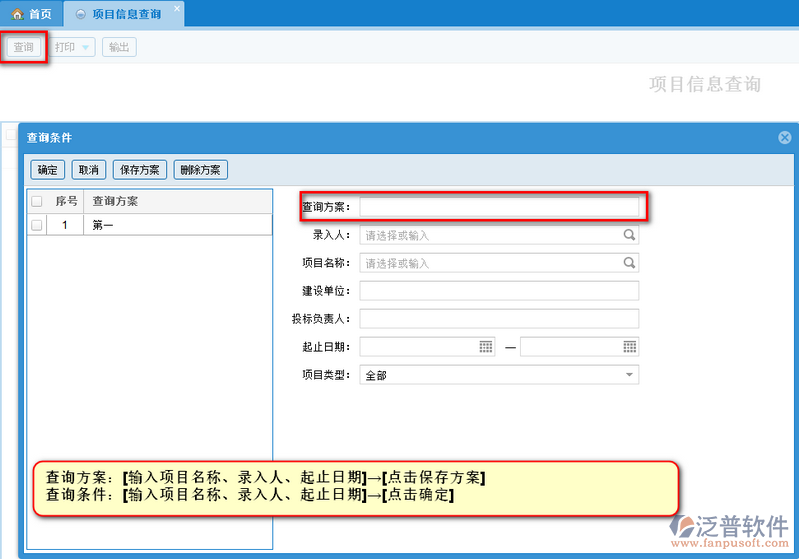This screenshot has width=799, height=559.
Task: Click the home icon on 首页 tab
Action: (17, 15)
